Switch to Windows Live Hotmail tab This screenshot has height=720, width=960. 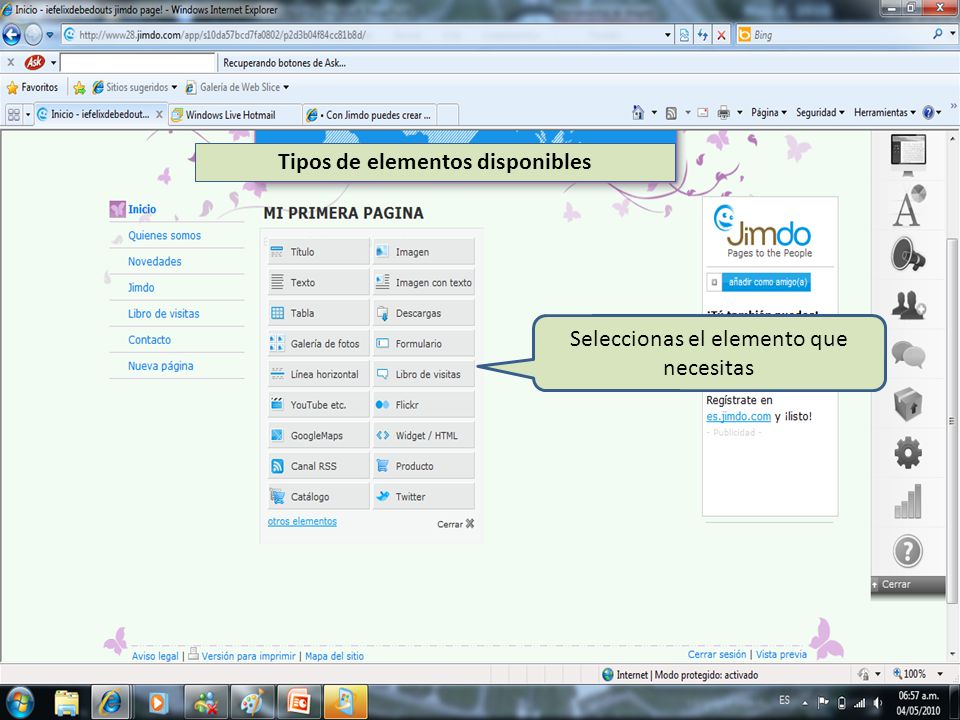(x=235, y=115)
